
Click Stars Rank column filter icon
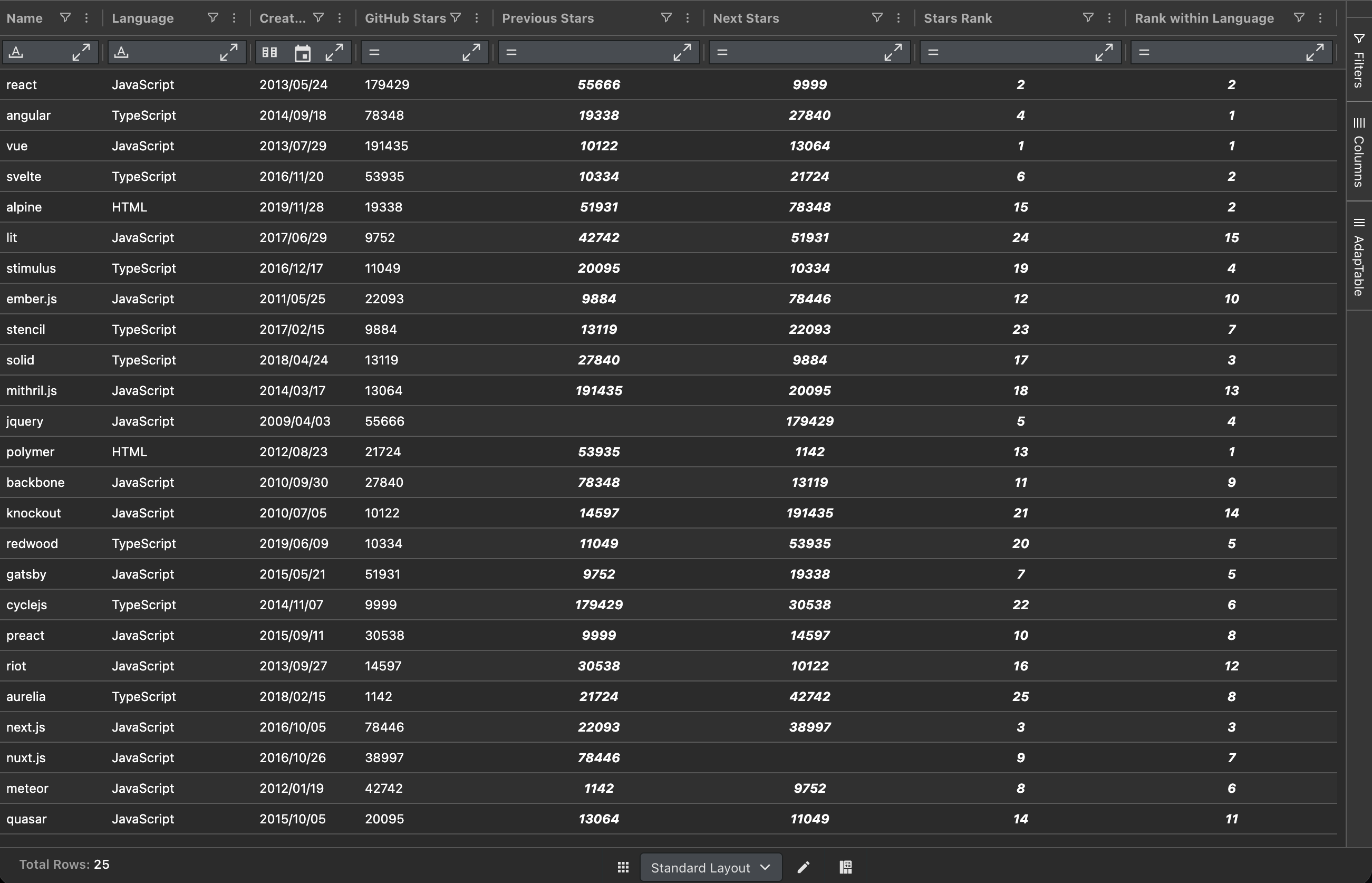[x=1088, y=18]
